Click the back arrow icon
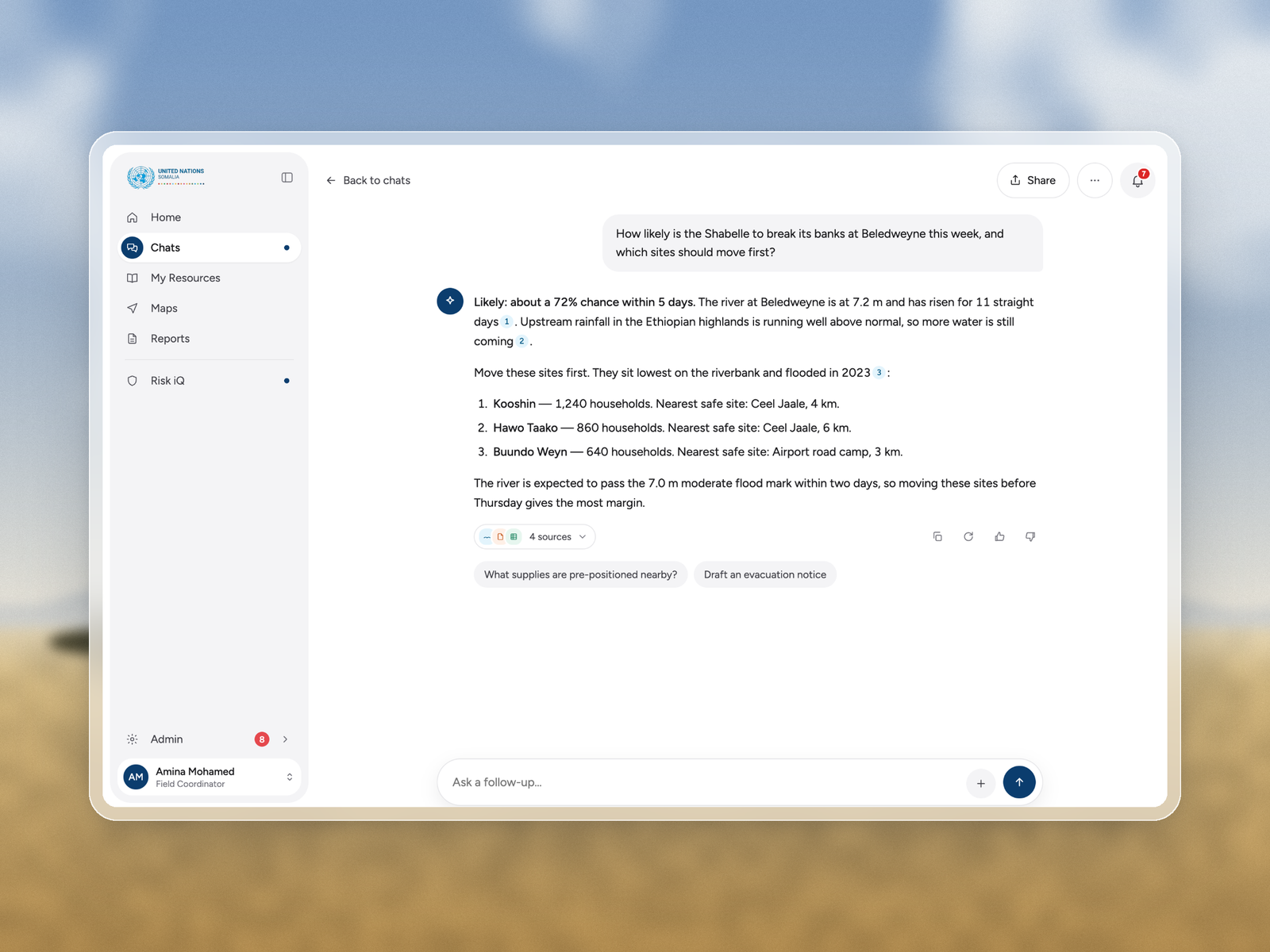The height and width of the screenshot is (952, 1270). click(331, 181)
